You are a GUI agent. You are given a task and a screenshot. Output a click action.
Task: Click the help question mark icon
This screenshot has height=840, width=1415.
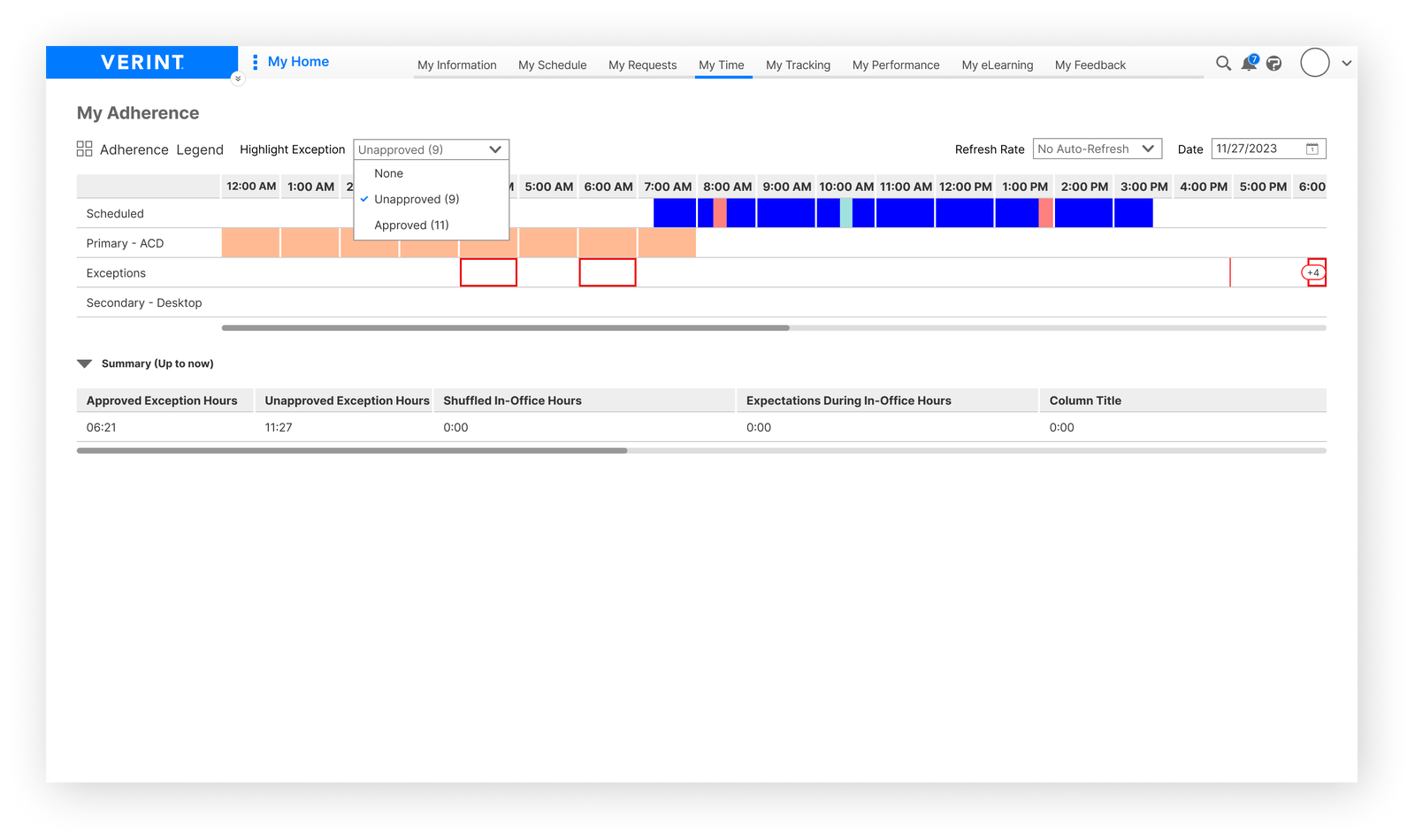pyautogui.click(x=1273, y=64)
